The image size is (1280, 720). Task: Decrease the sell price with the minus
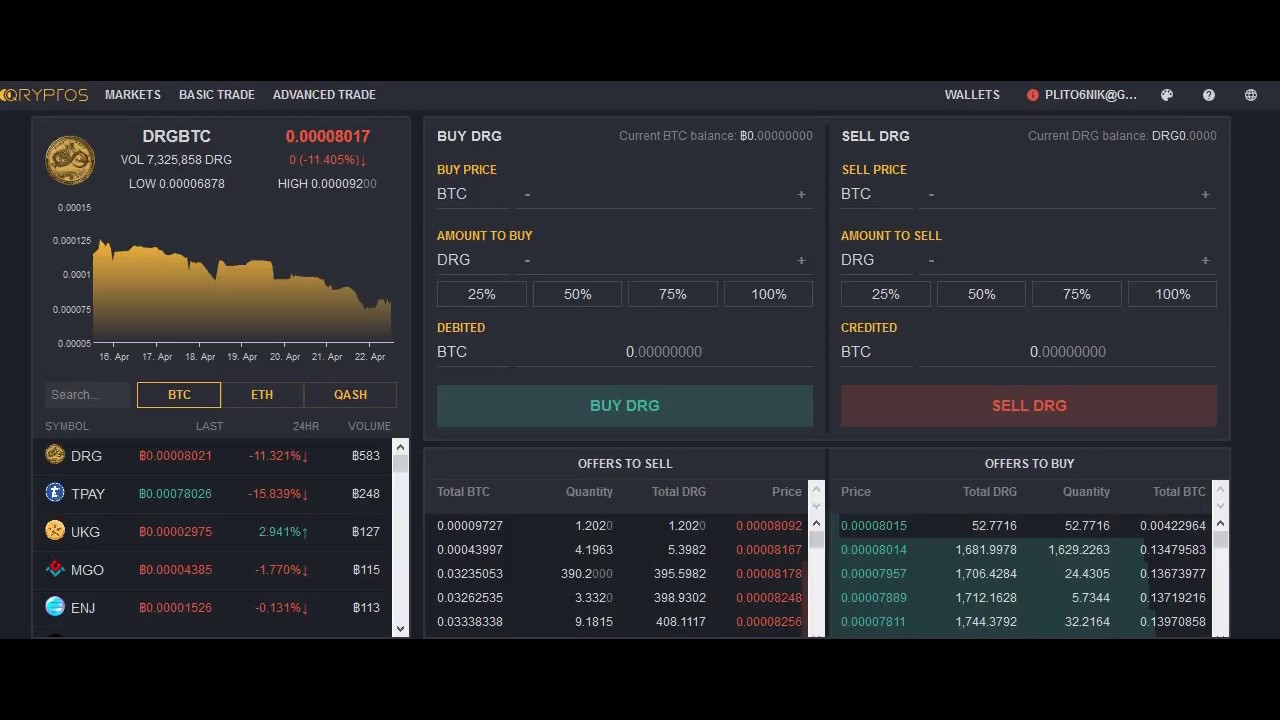pyautogui.click(x=931, y=194)
